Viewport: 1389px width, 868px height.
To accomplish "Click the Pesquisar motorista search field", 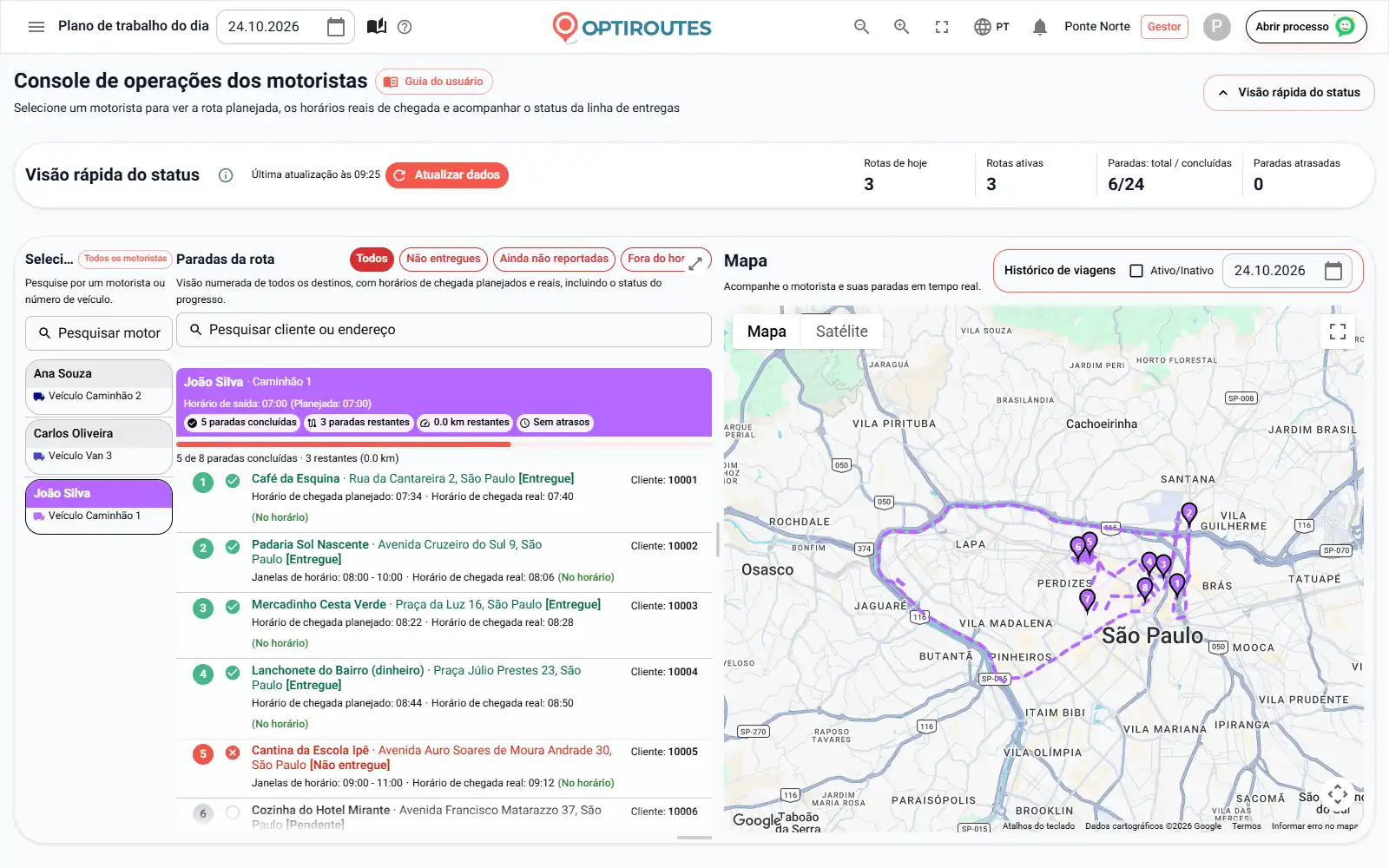I will (x=99, y=333).
